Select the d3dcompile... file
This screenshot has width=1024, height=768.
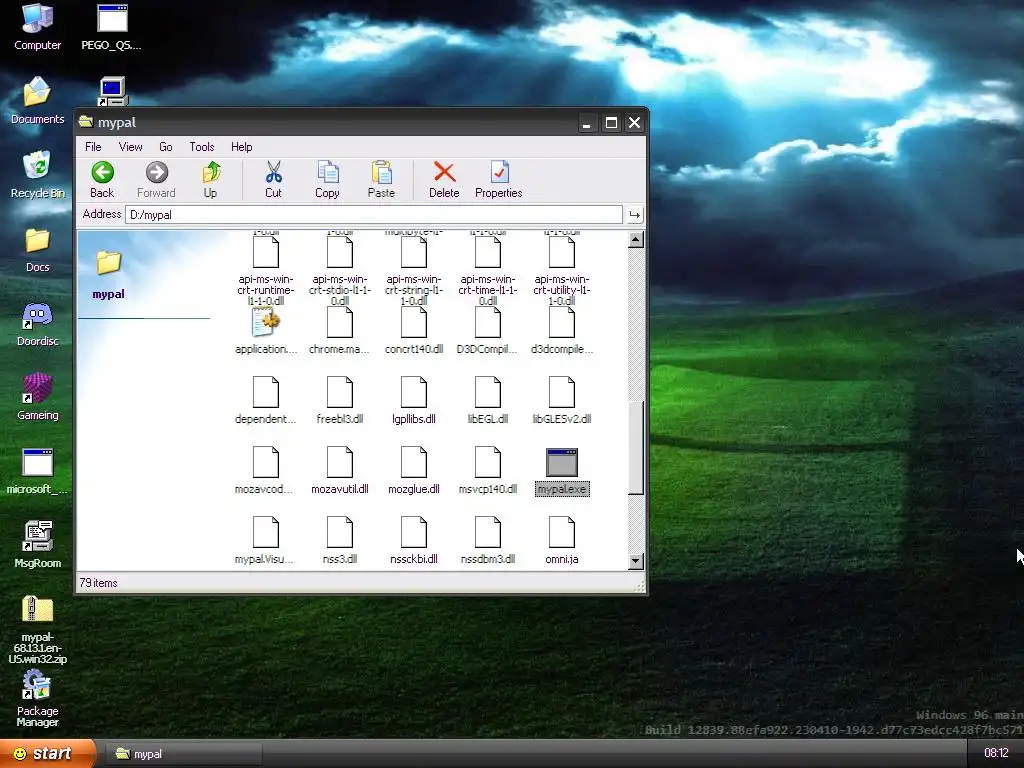562,331
